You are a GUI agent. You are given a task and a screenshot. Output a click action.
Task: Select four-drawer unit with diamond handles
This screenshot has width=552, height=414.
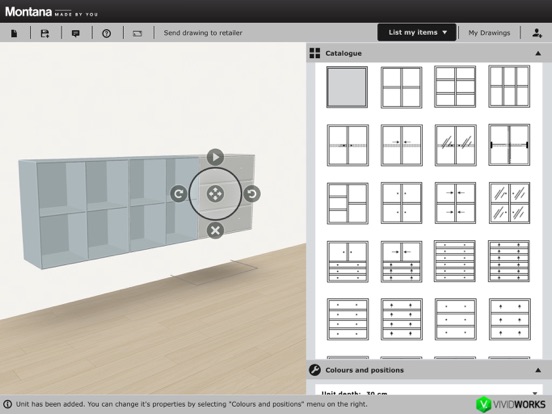pos(401,319)
